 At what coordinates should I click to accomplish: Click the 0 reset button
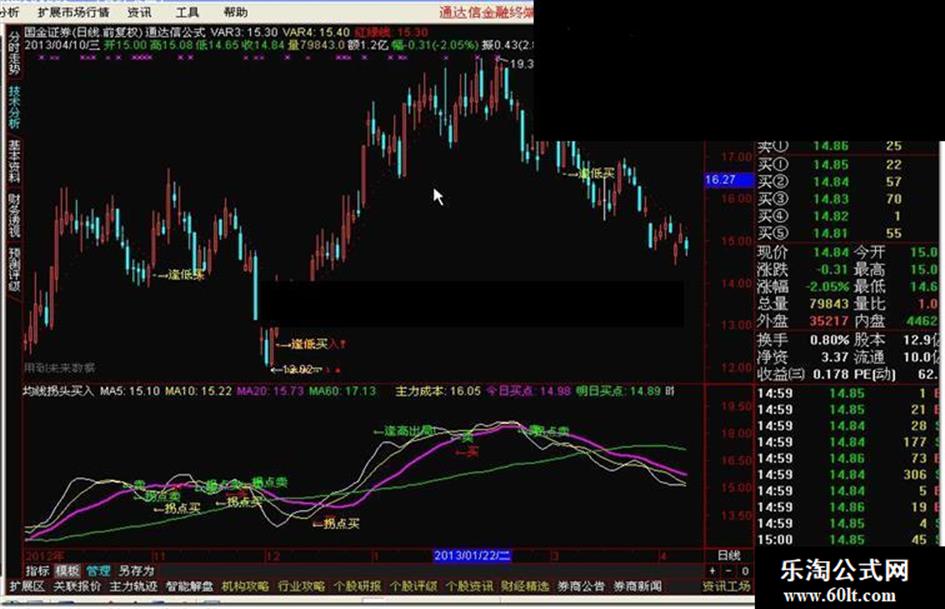click(745, 570)
